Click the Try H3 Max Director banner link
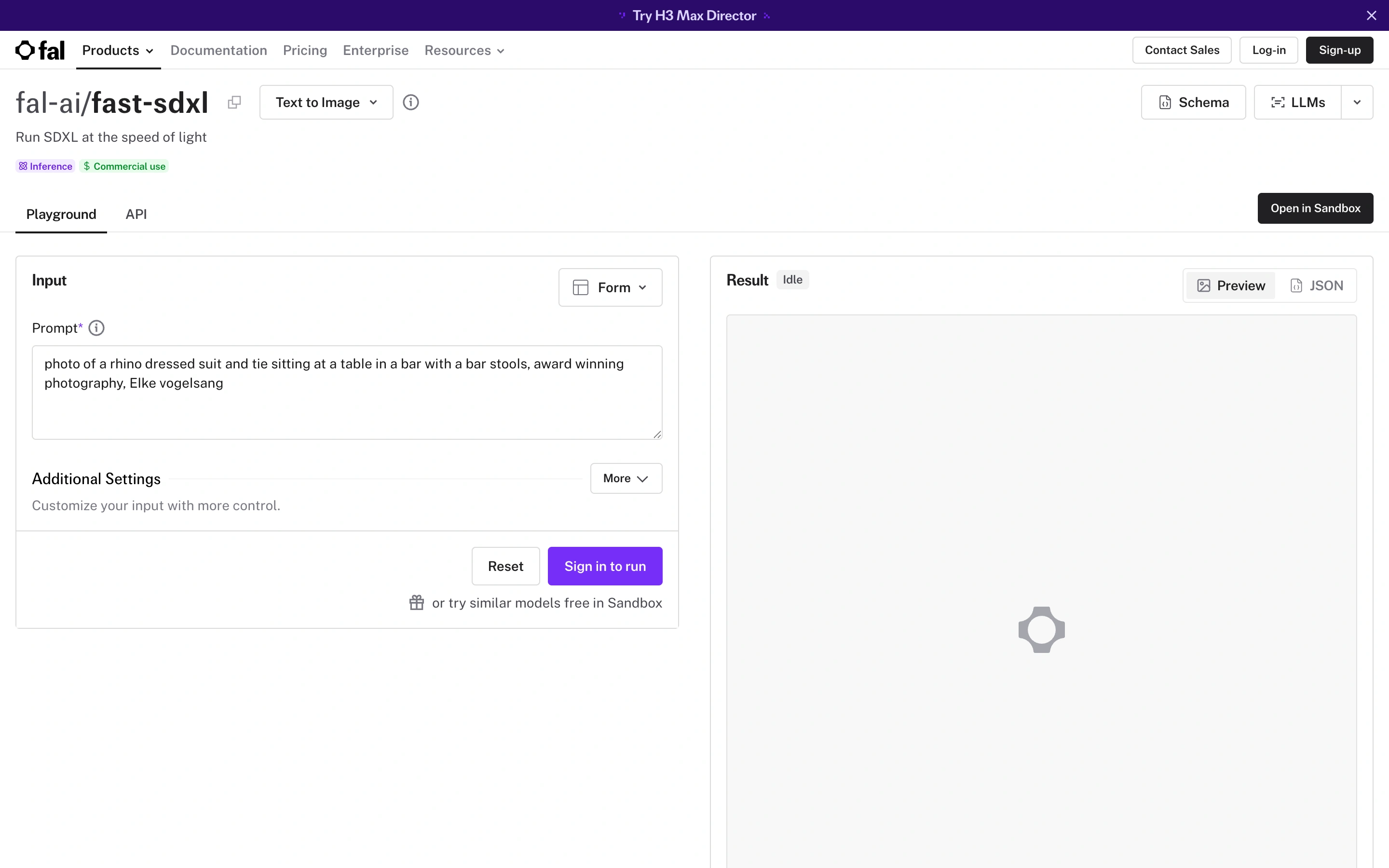 pos(694,15)
